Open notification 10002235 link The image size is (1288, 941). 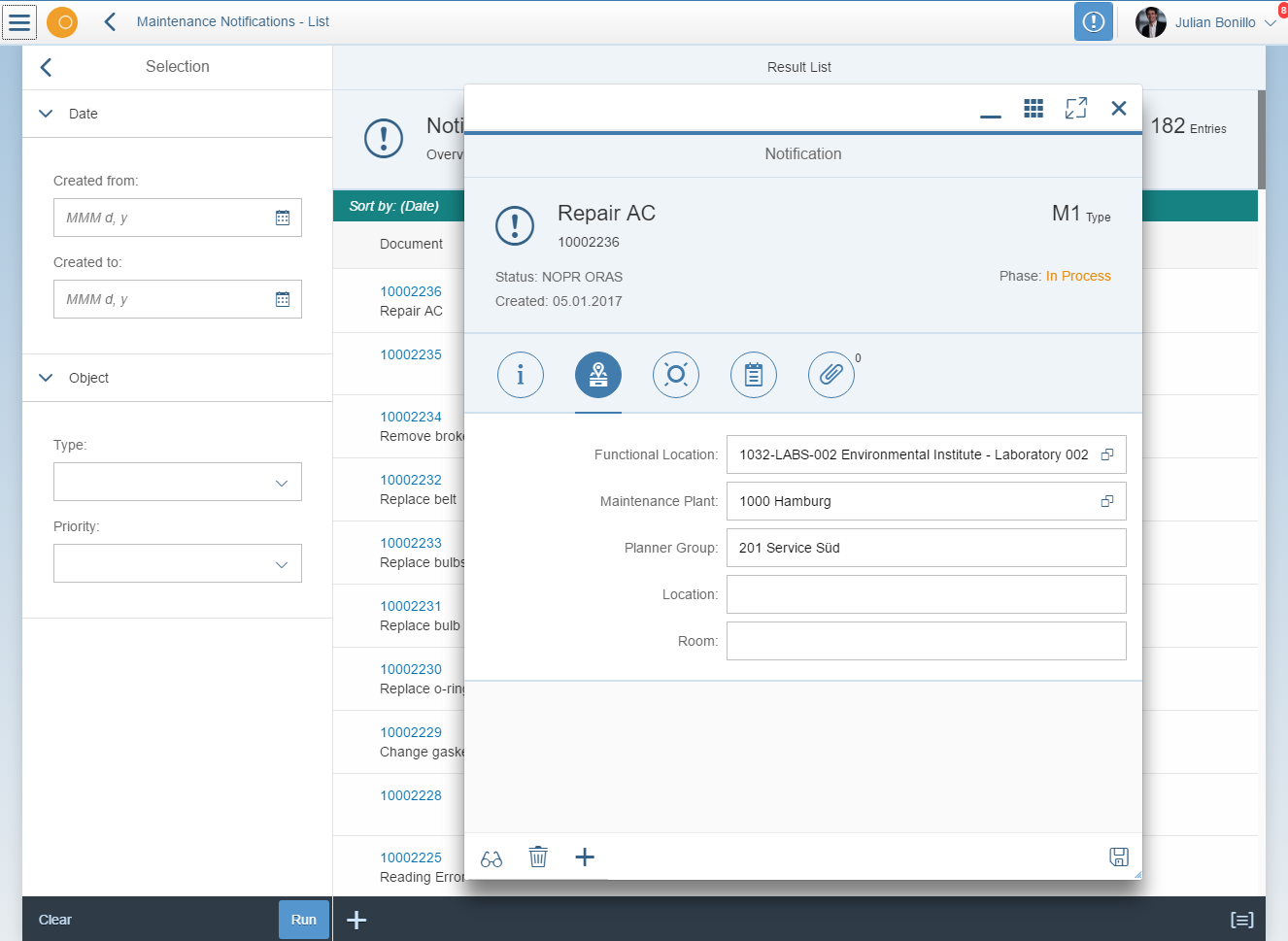pos(410,354)
